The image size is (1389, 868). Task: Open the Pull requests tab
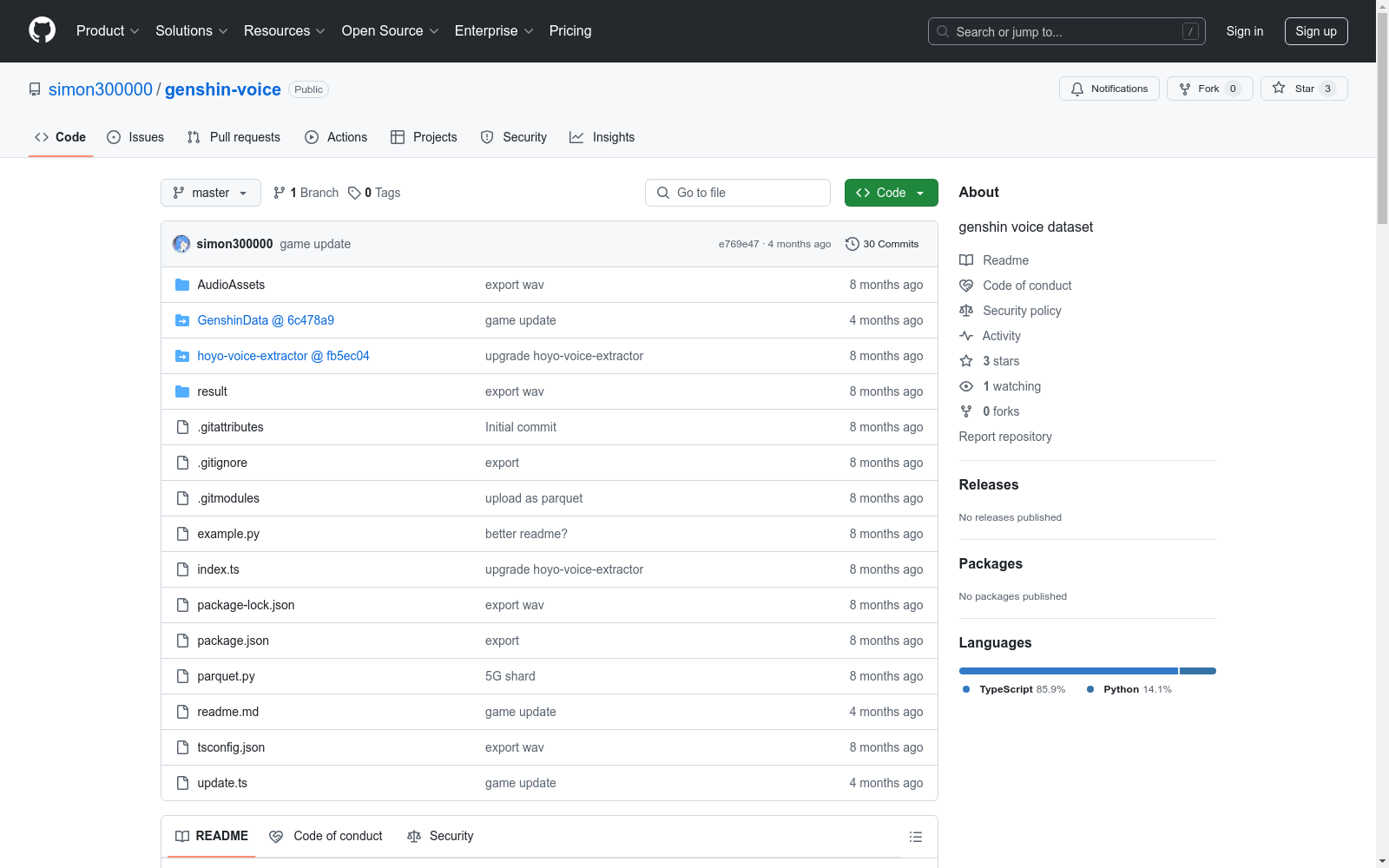click(x=234, y=137)
